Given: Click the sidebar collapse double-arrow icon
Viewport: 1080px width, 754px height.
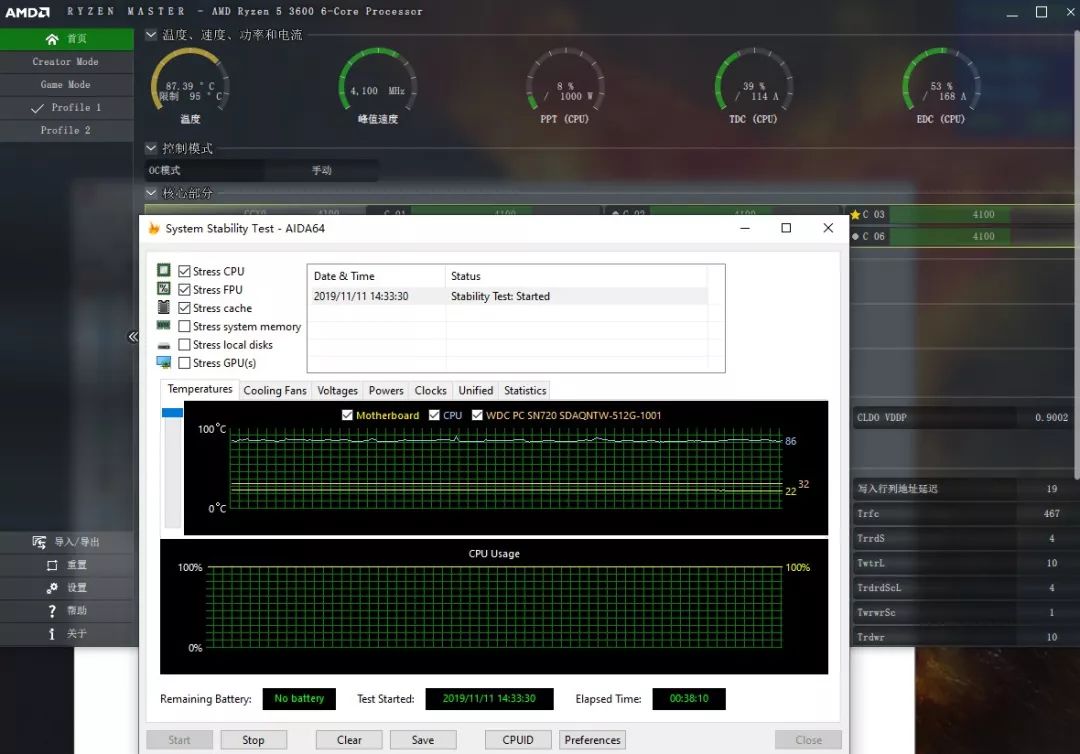Looking at the screenshot, I should point(133,337).
